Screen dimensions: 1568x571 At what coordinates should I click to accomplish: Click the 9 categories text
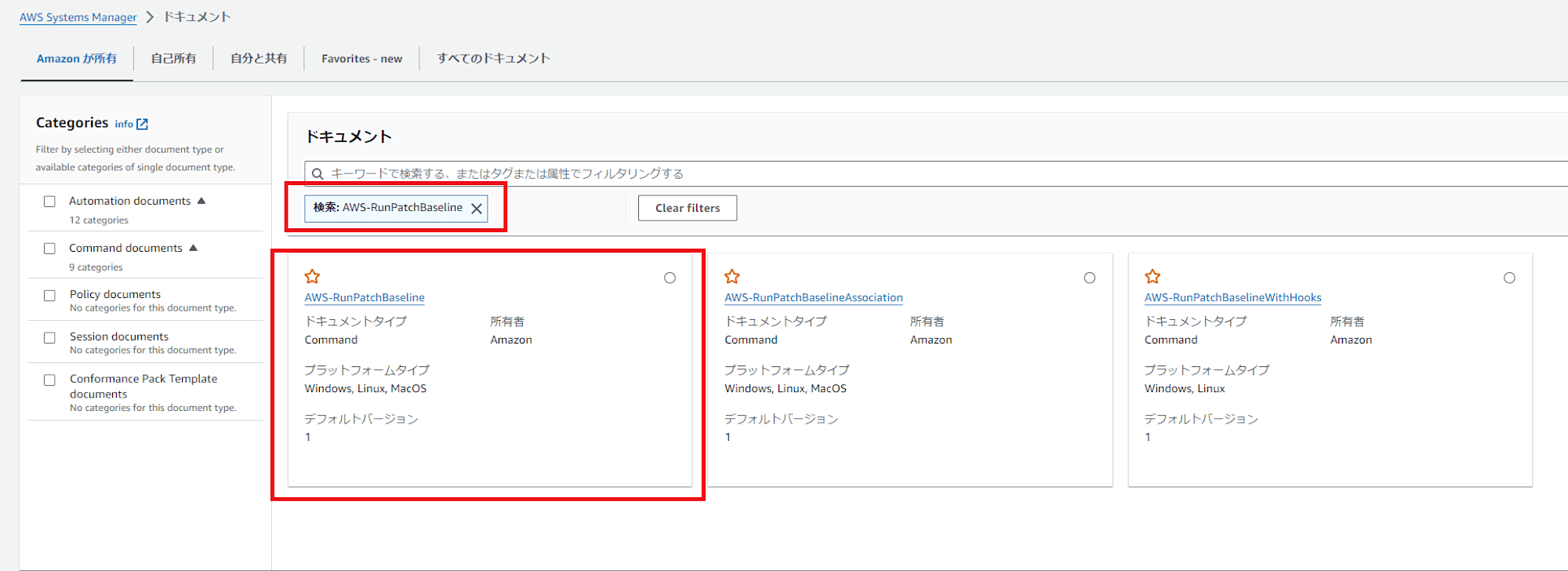(x=96, y=267)
